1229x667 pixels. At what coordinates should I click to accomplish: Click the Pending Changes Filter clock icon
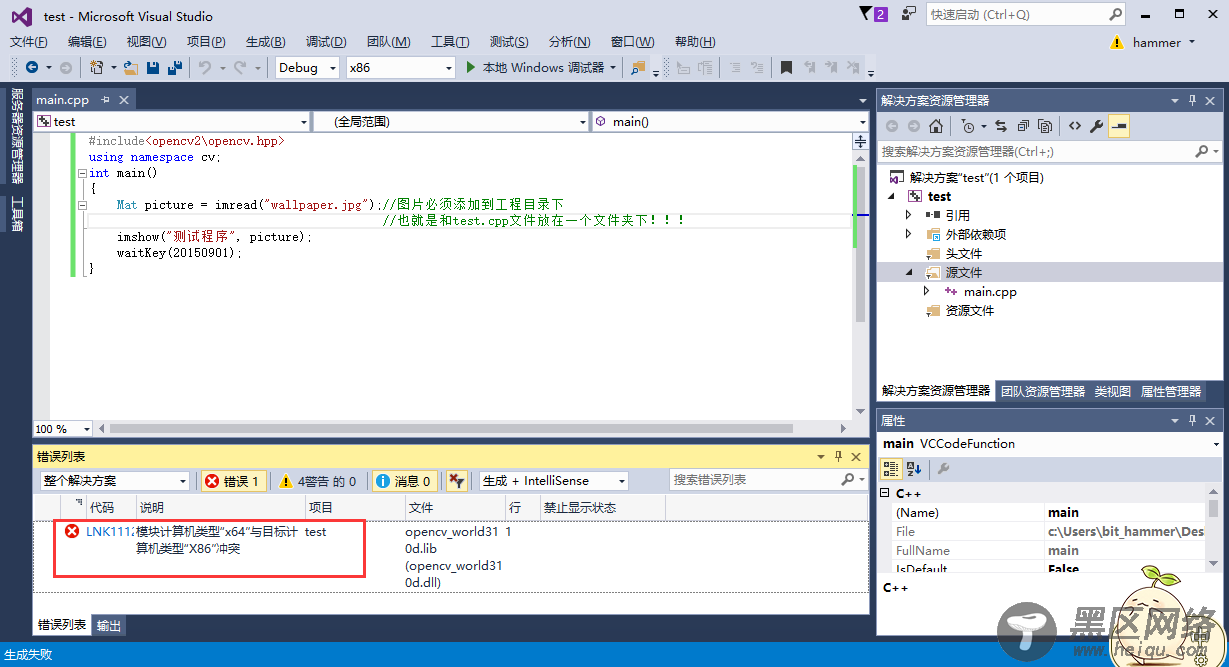click(x=967, y=126)
